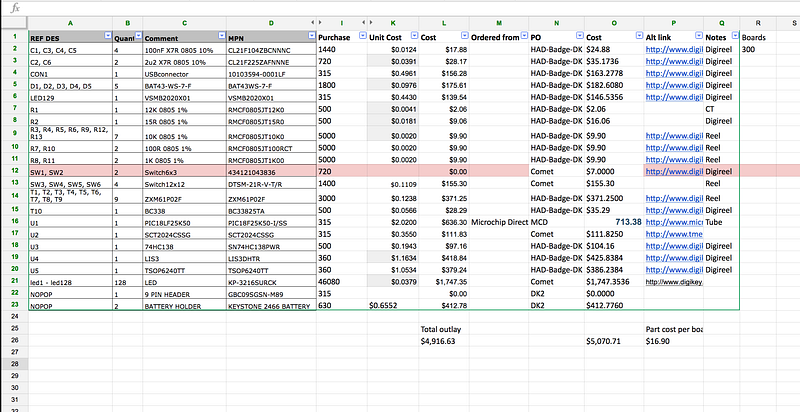The width and height of the screenshot is (800, 412).
Task: Select row 1 header
Action: click(x=14, y=37)
